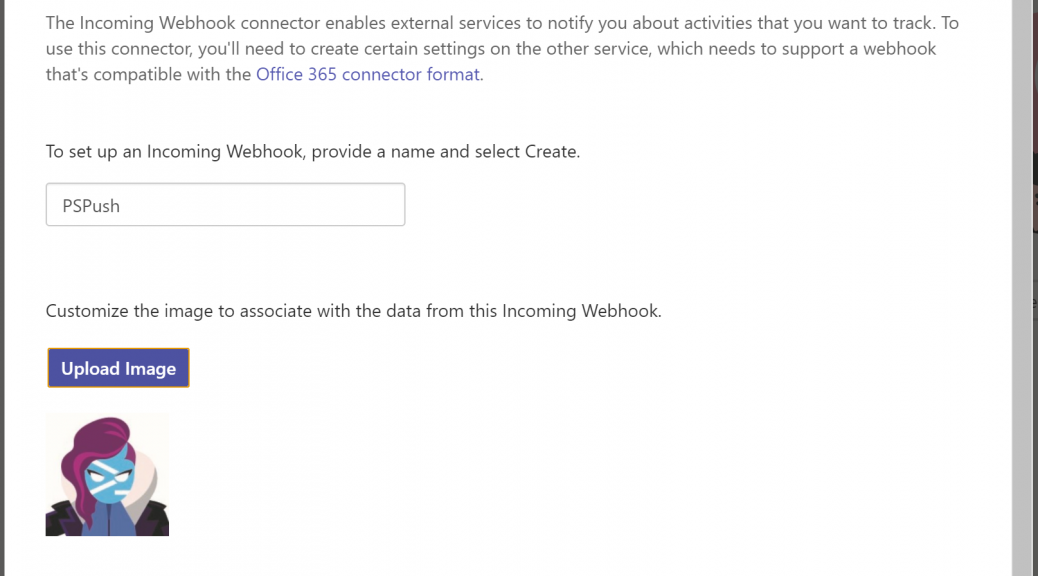The height and width of the screenshot is (576, 1038).
Task: Open the Office 365 connector format link
Action: coord(369,74)
